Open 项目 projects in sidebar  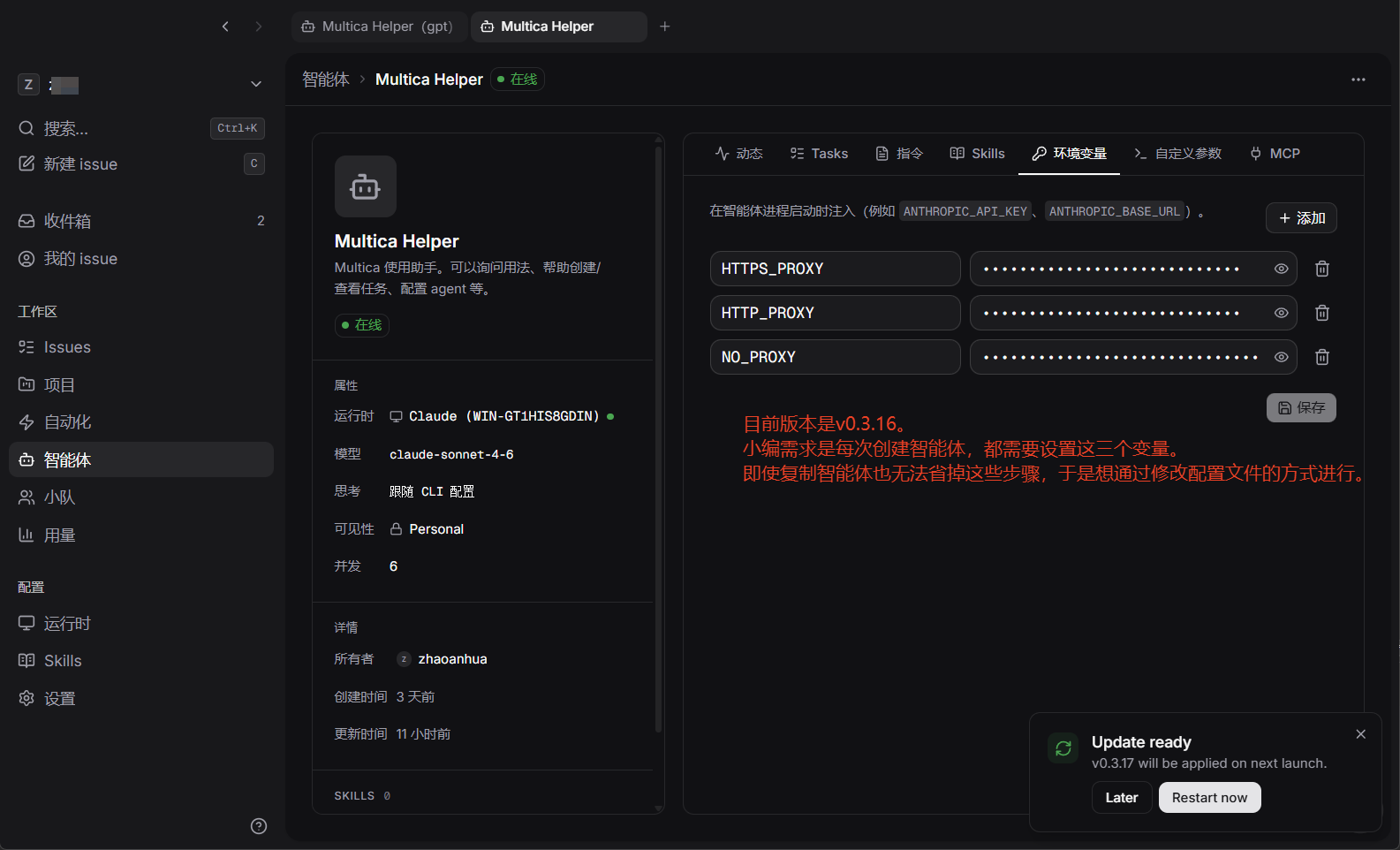pos(141,385)
